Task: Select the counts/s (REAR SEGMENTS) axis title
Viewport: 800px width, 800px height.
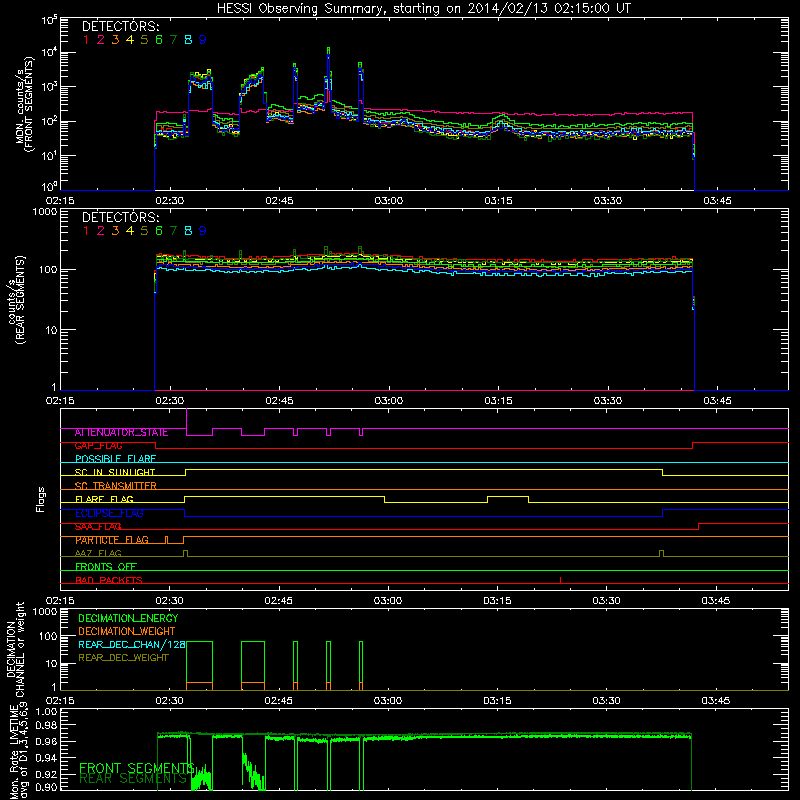Action: point(16,301)
